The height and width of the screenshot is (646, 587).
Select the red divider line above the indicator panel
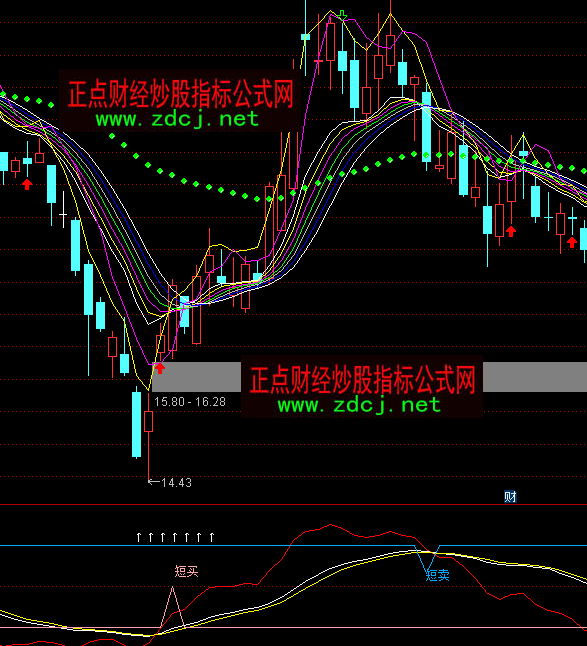pos(293,504)
